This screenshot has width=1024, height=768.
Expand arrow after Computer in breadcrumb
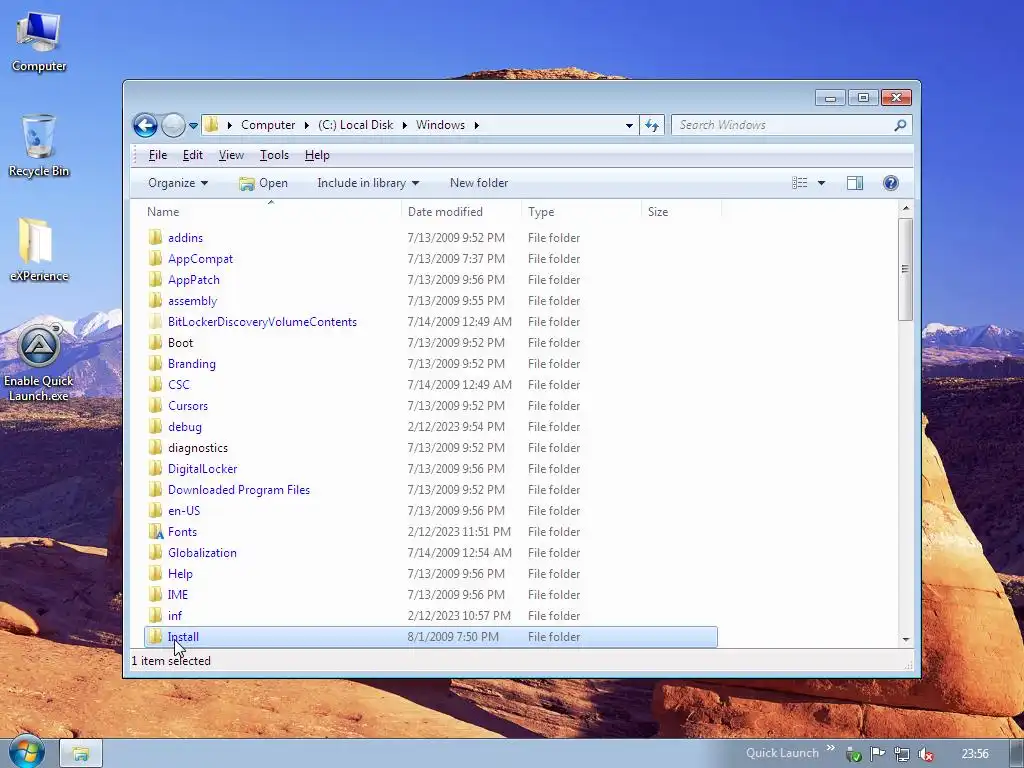click(x=306, y=125)
